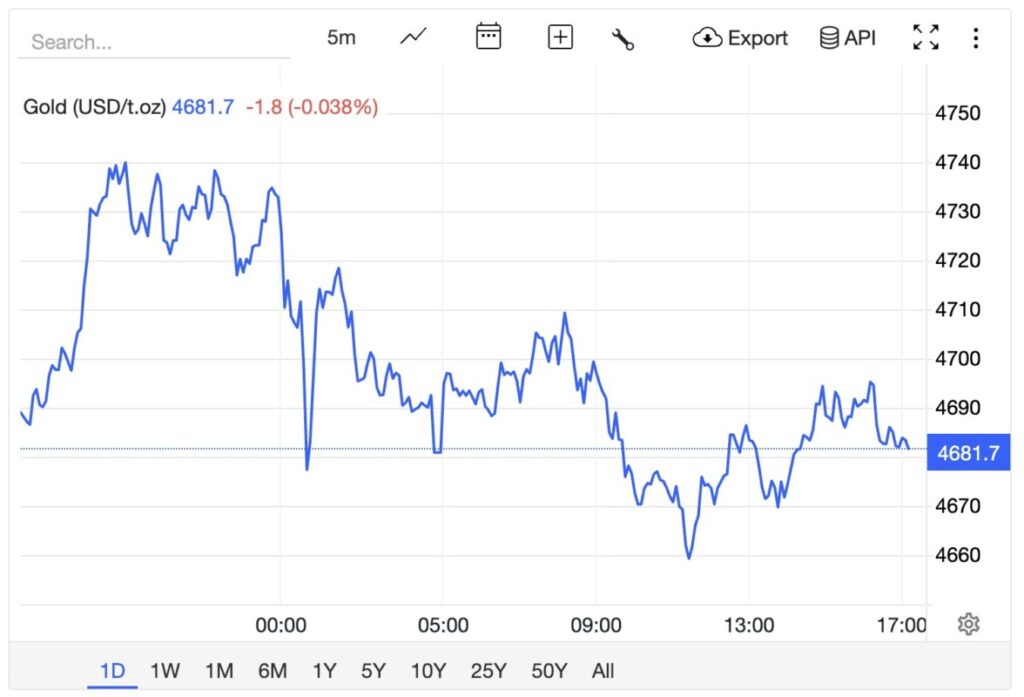Show the 1Y time range
This screenshot has width=1024, height=697.
tap(324, 670)
